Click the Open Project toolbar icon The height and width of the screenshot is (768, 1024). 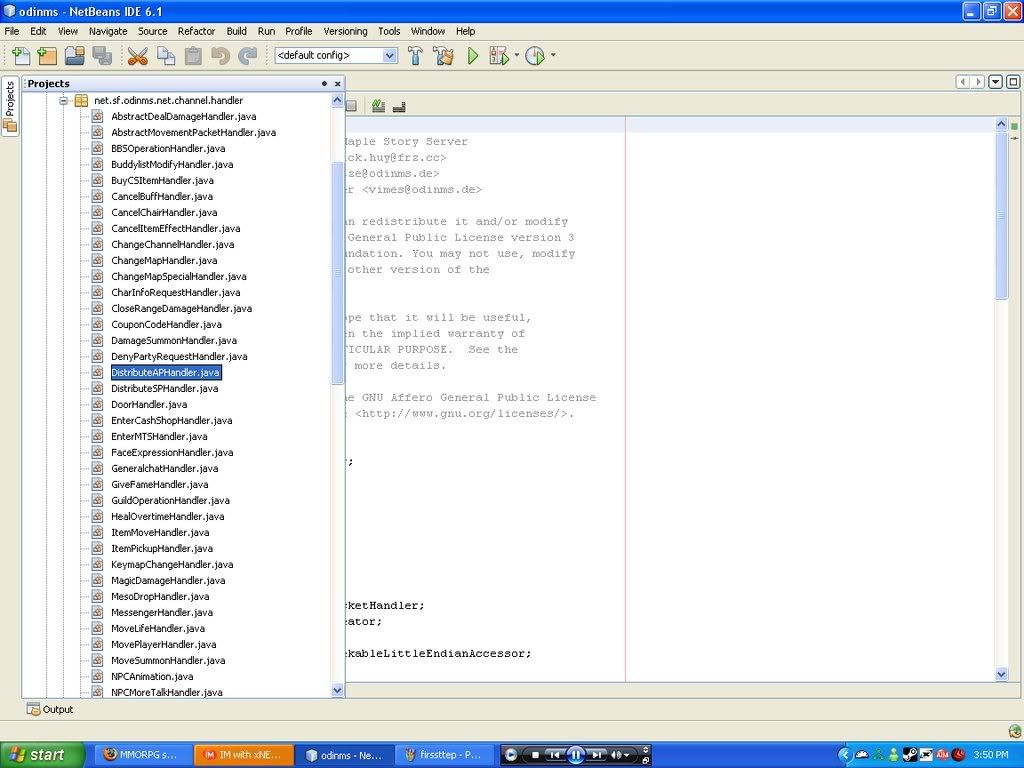(x=74, y=56)
